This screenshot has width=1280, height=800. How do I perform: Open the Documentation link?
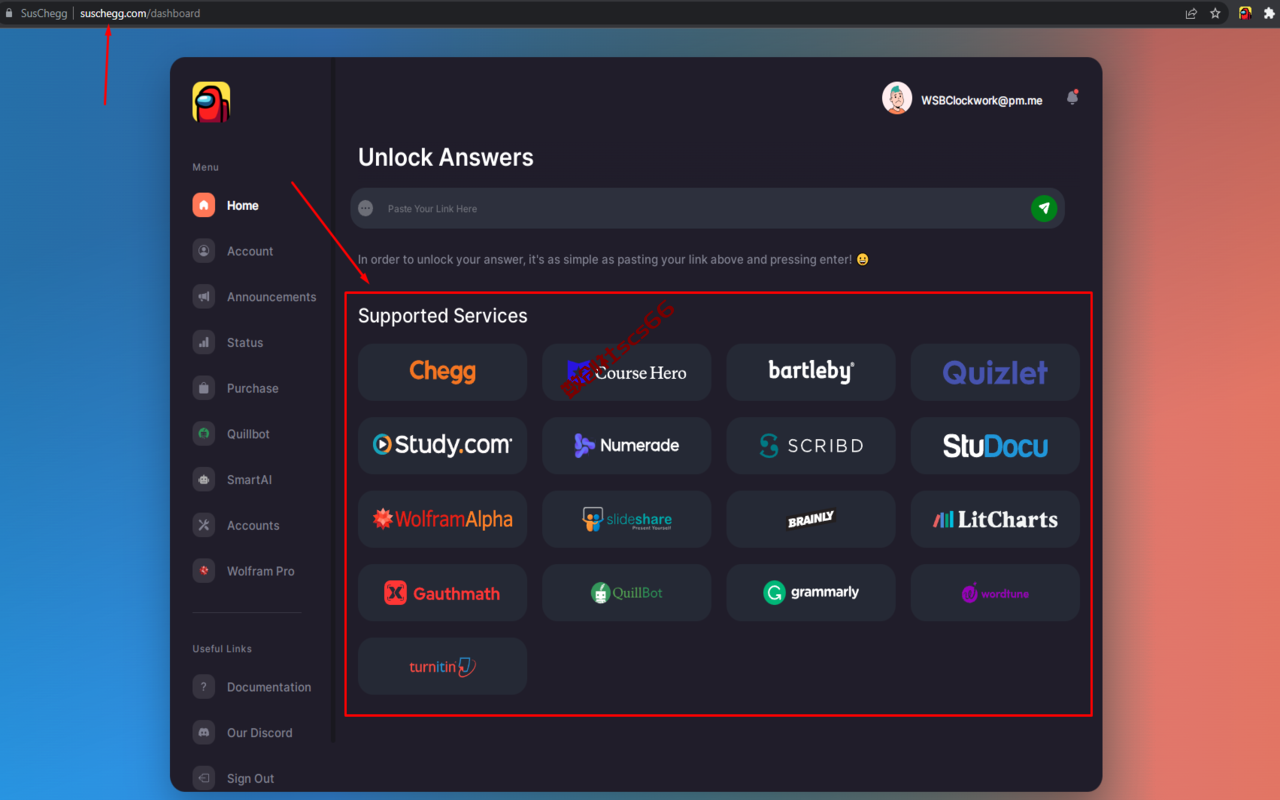point(269,687)
